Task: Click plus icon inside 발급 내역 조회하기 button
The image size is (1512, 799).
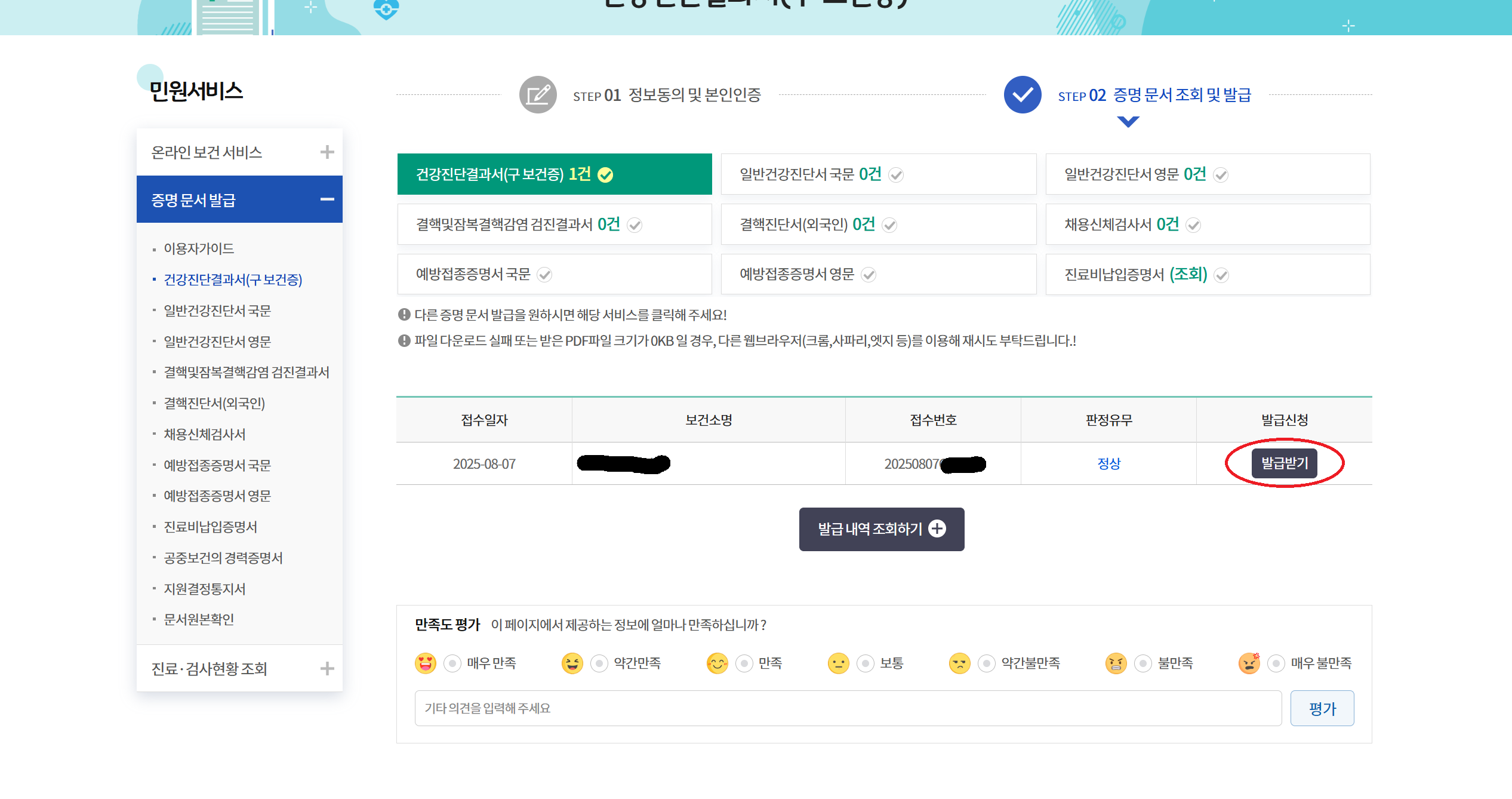Action: [940, 528]
